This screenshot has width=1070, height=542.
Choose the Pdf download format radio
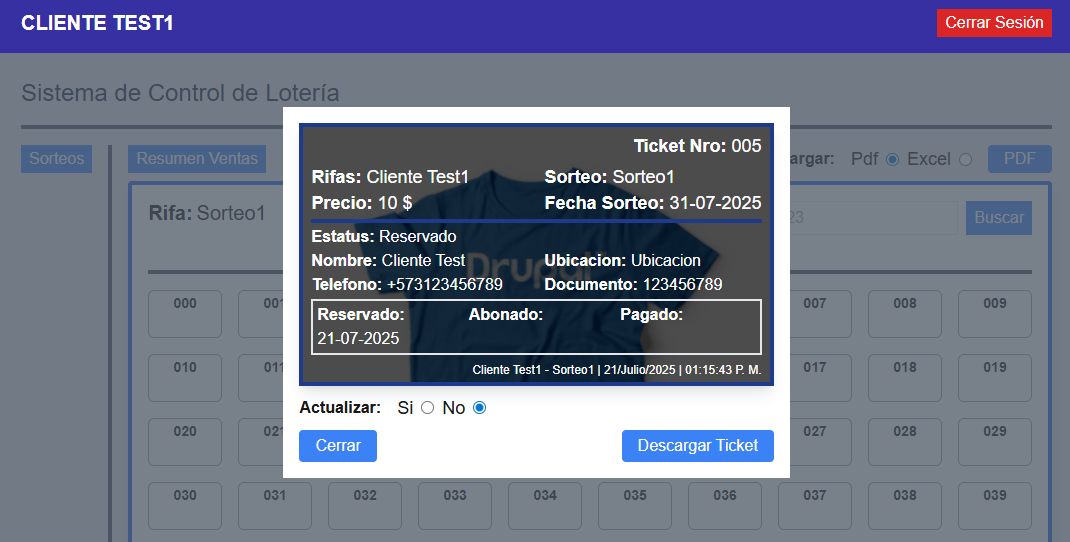[893, 159]
